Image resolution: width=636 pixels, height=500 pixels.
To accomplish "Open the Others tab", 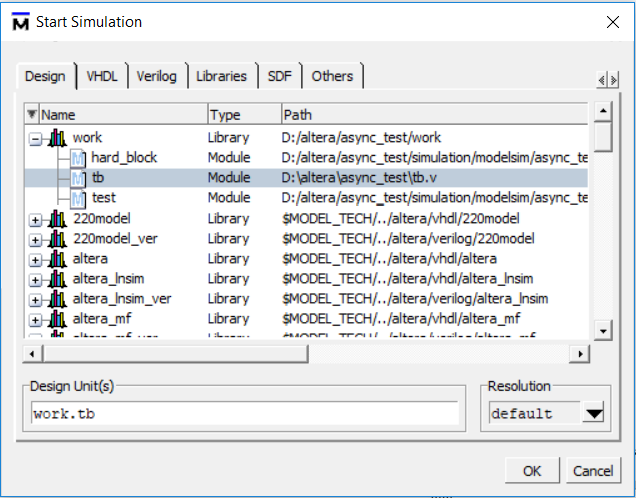I will [332, 76].
